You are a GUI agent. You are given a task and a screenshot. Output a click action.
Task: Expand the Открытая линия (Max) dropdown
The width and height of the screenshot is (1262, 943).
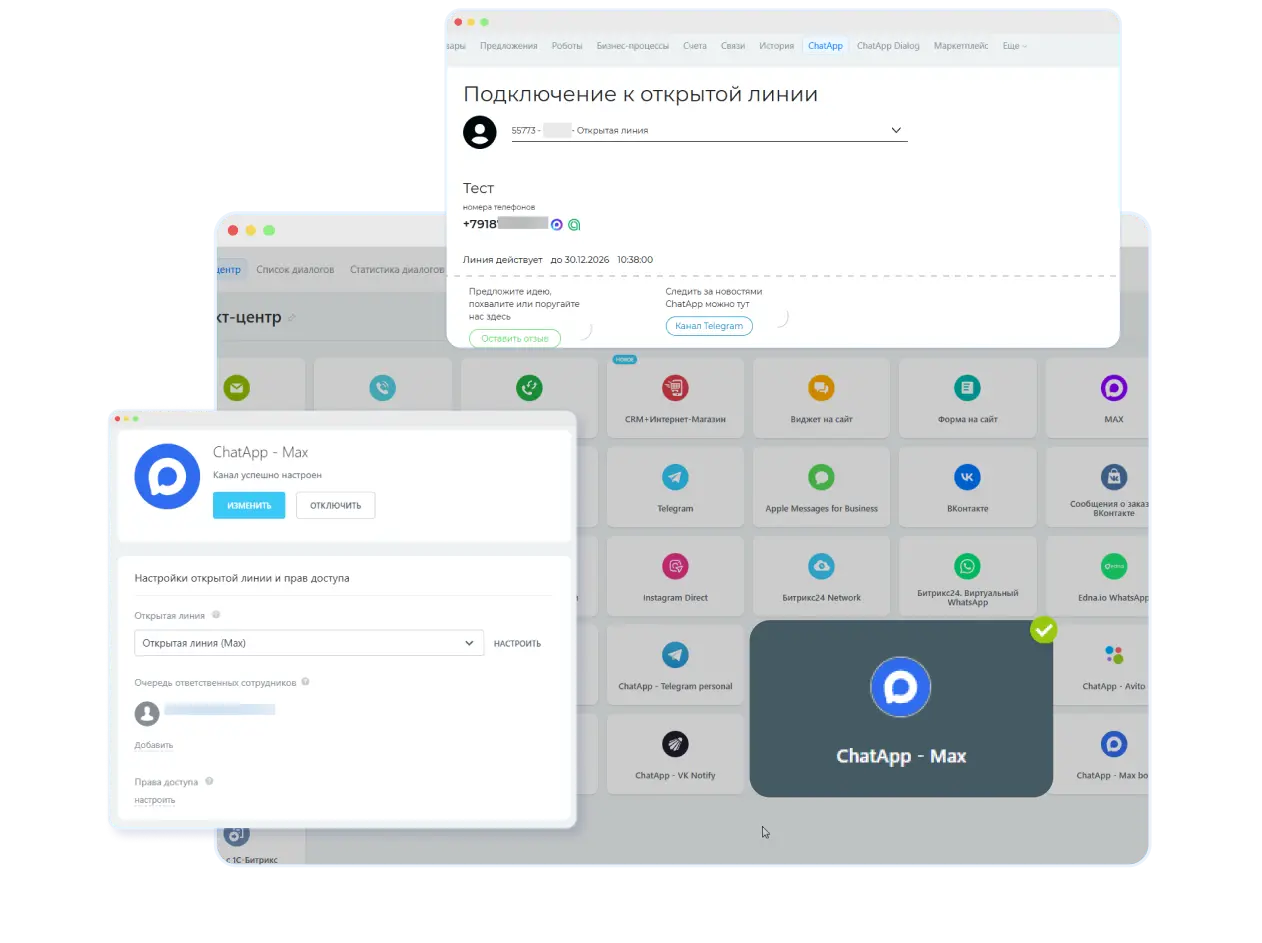point(468,643)
